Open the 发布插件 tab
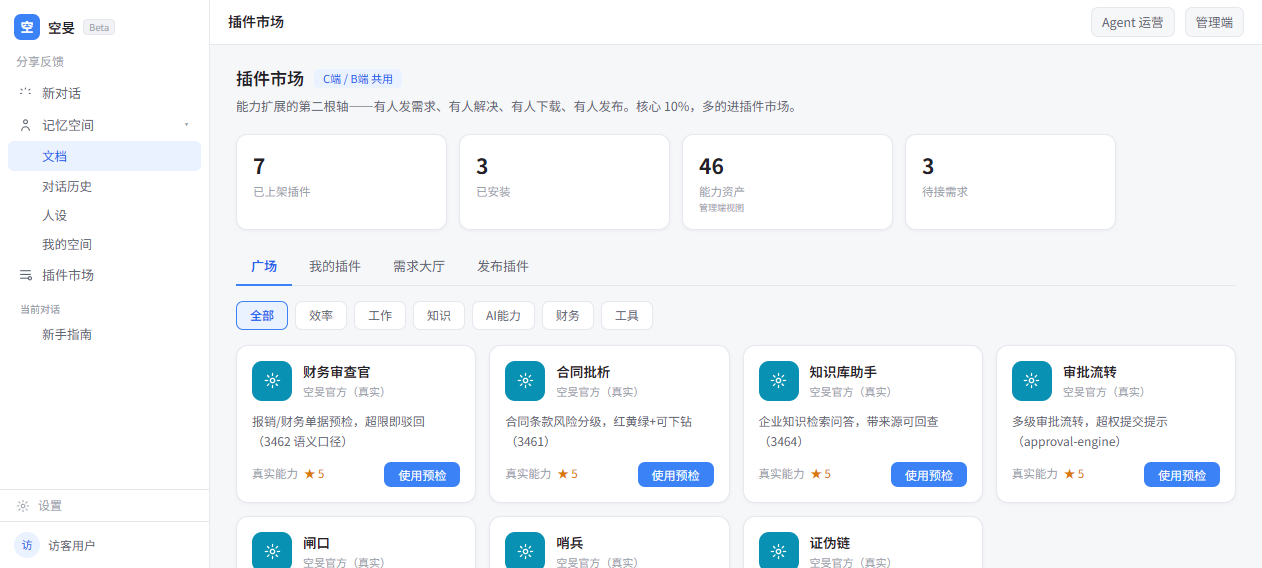The image size is (1262, 568). tap(503, 266)
